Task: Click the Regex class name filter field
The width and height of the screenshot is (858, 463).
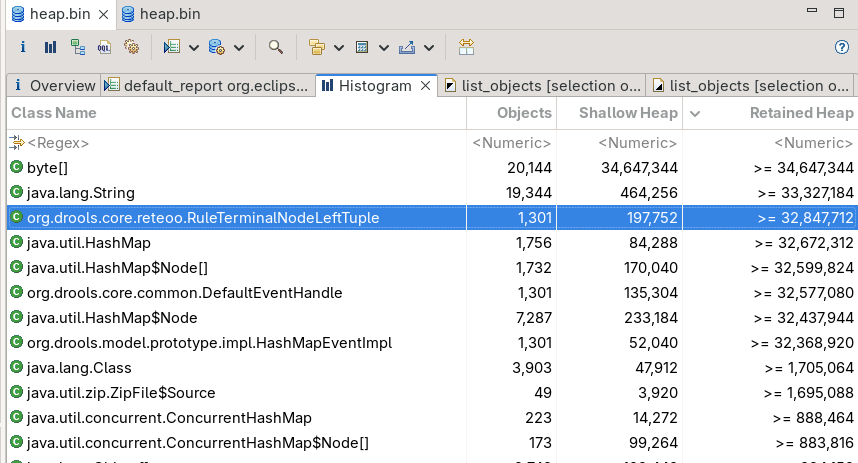Action: pyautogui.click(x=236, y=143)
